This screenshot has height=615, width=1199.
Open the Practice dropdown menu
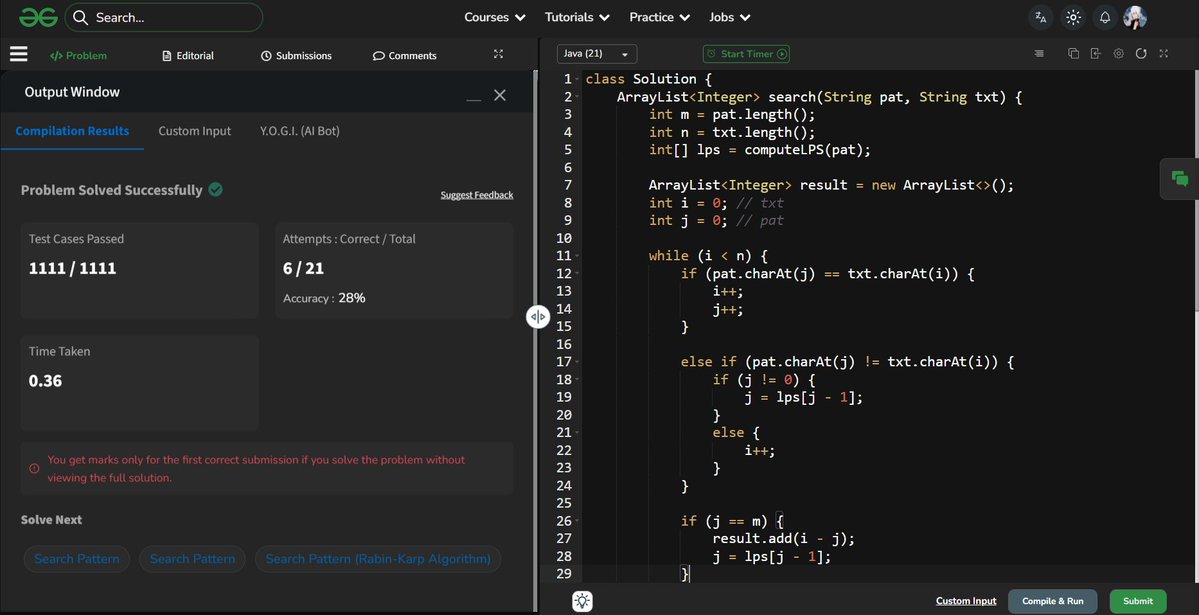click(659, 17)
